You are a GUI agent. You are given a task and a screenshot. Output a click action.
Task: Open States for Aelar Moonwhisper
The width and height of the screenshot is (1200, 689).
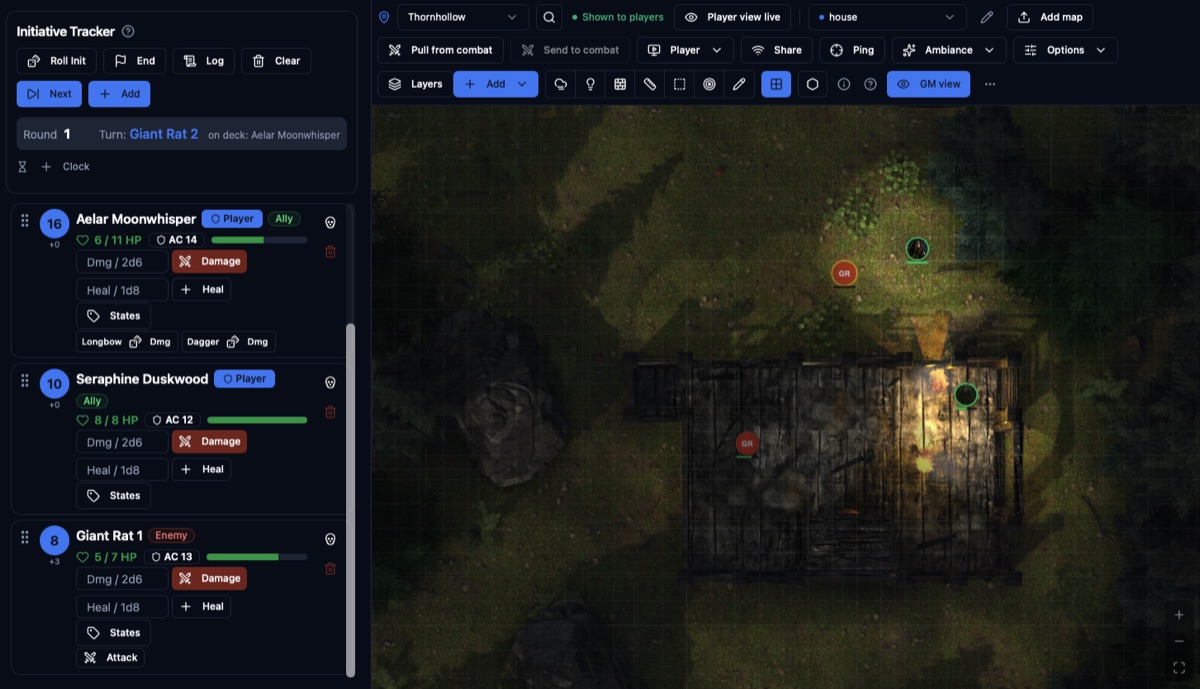113,316
